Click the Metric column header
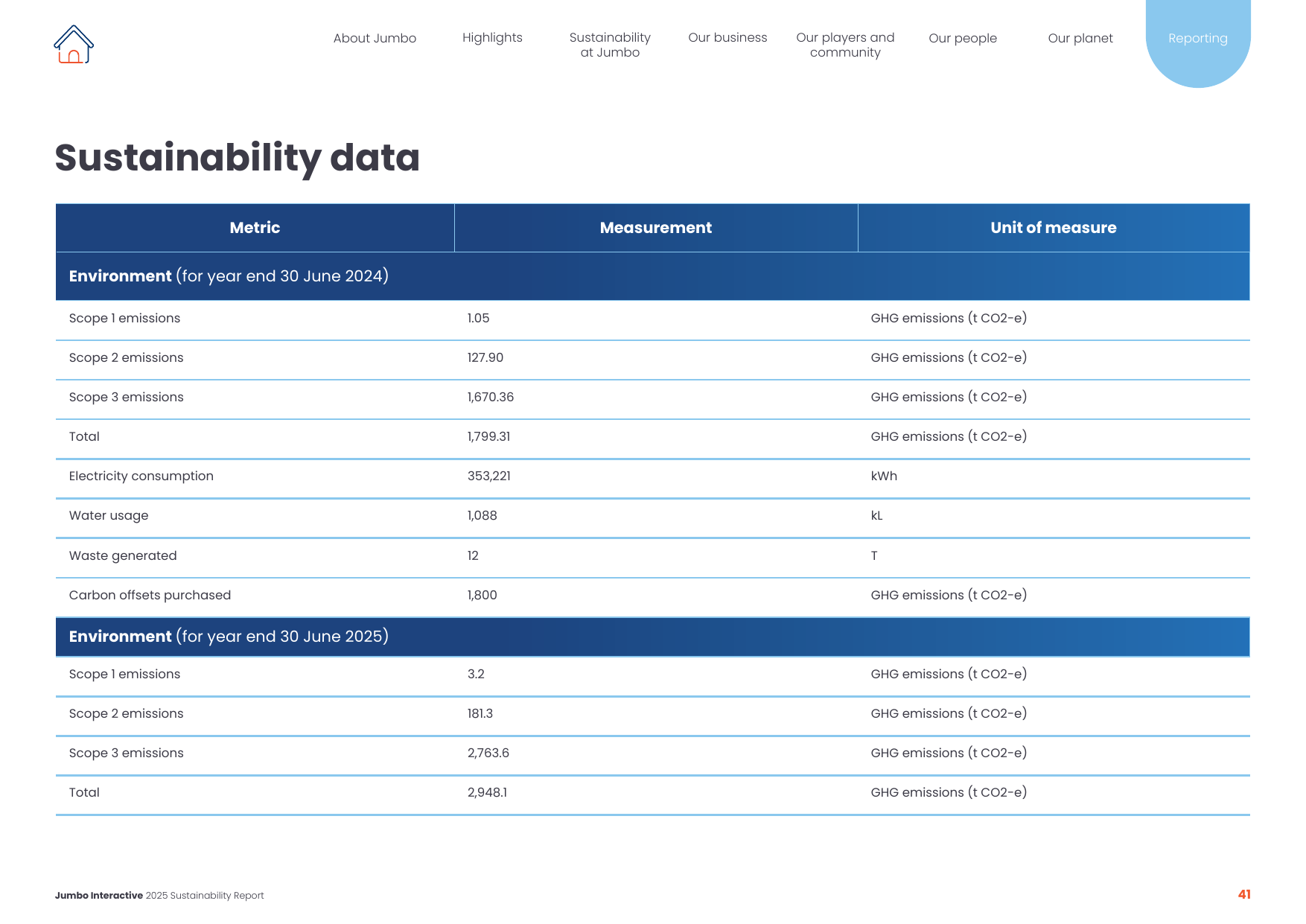 [x=255, y=228]
